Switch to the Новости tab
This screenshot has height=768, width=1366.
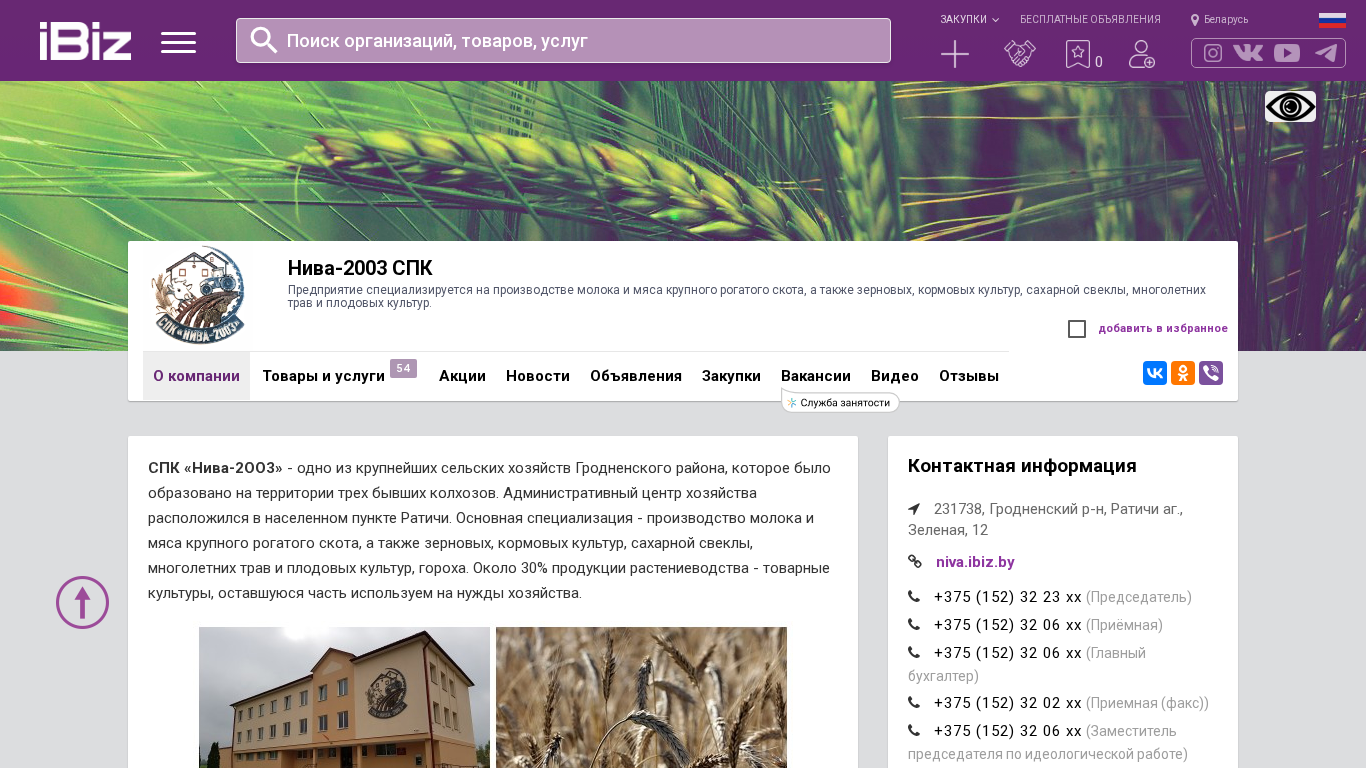coord(538,376)
